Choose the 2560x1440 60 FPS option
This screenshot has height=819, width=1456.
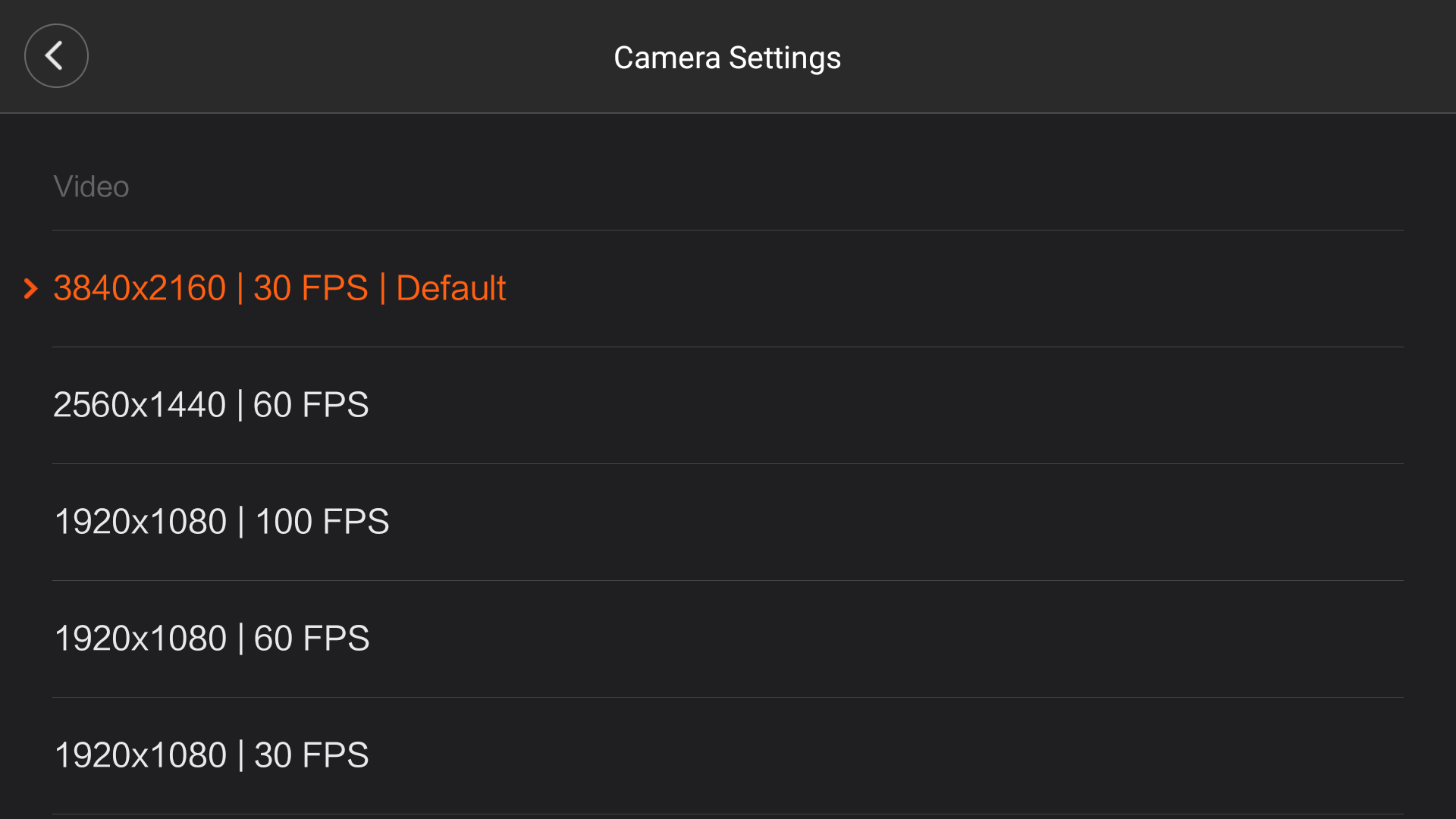click(x=211, y=405)
